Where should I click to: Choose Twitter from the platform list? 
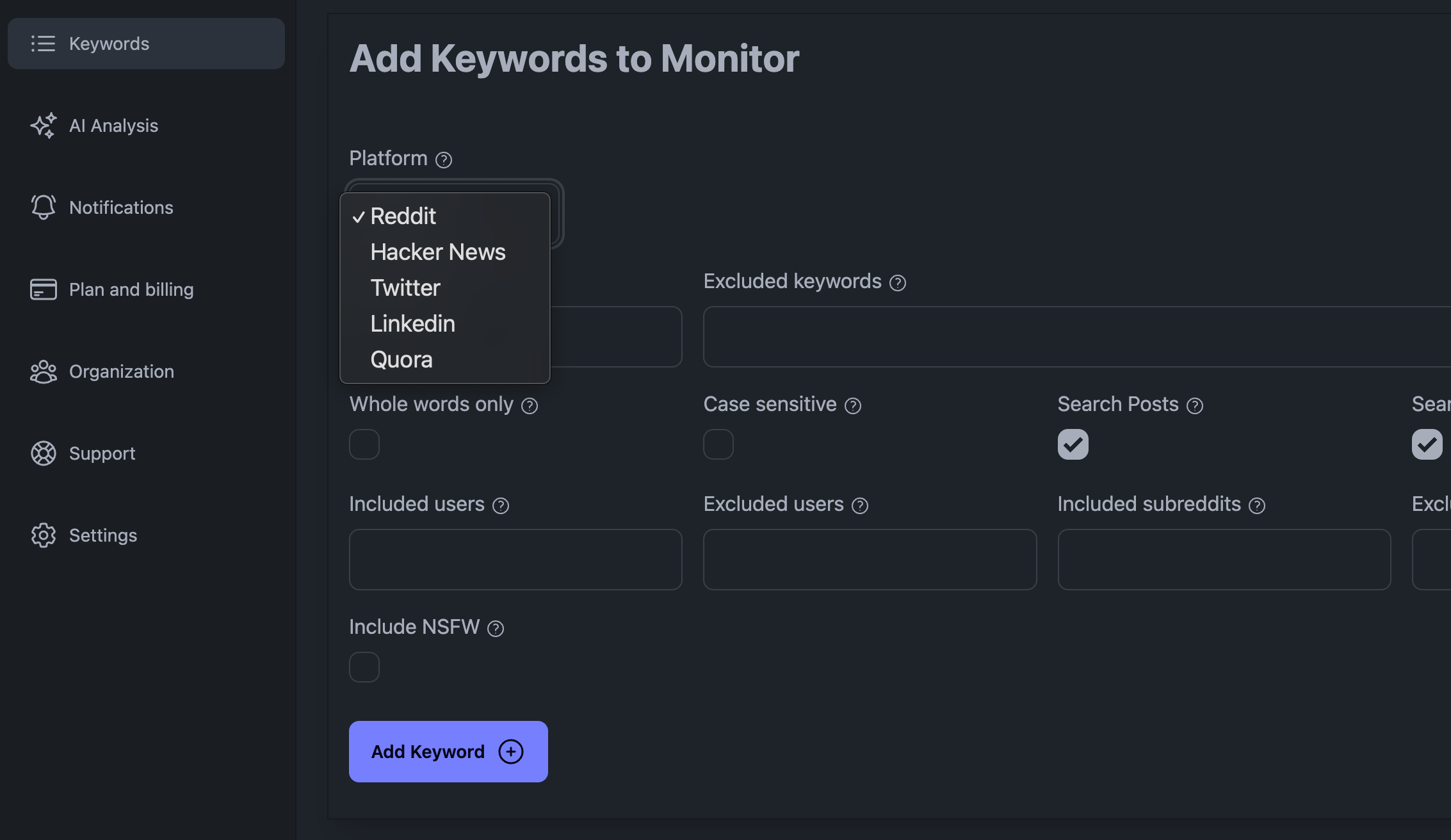445,288
